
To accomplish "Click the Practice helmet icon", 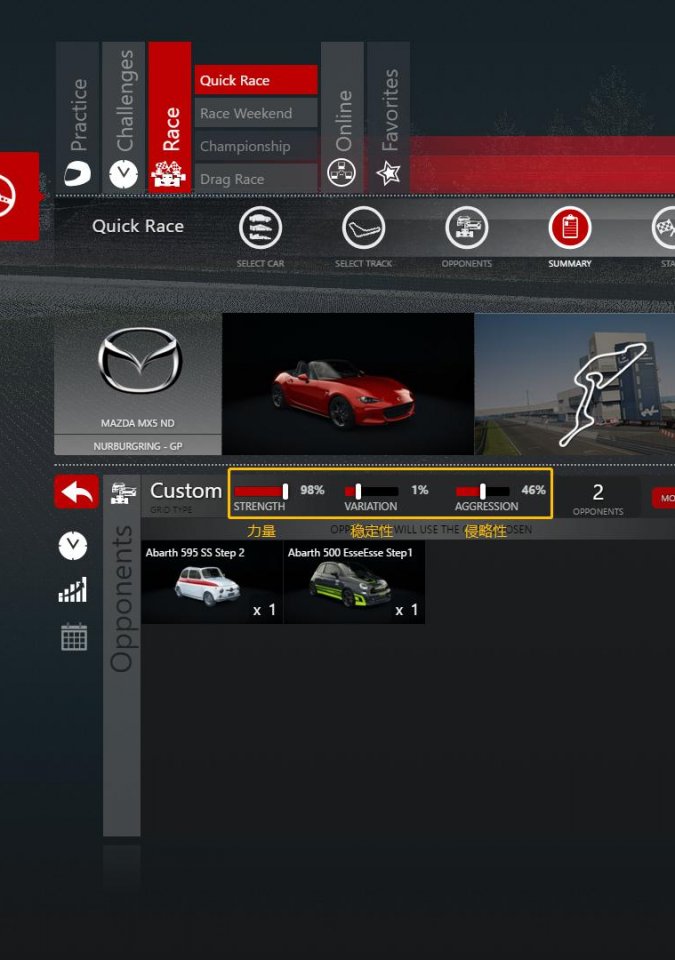I will click(x=78, y=174).
